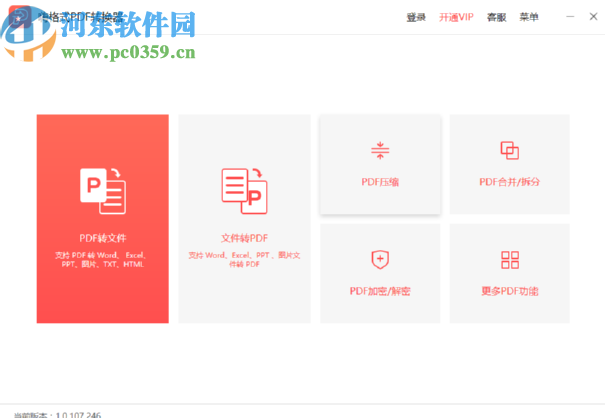Click the PDF转文件 title text

click(103, 238)
